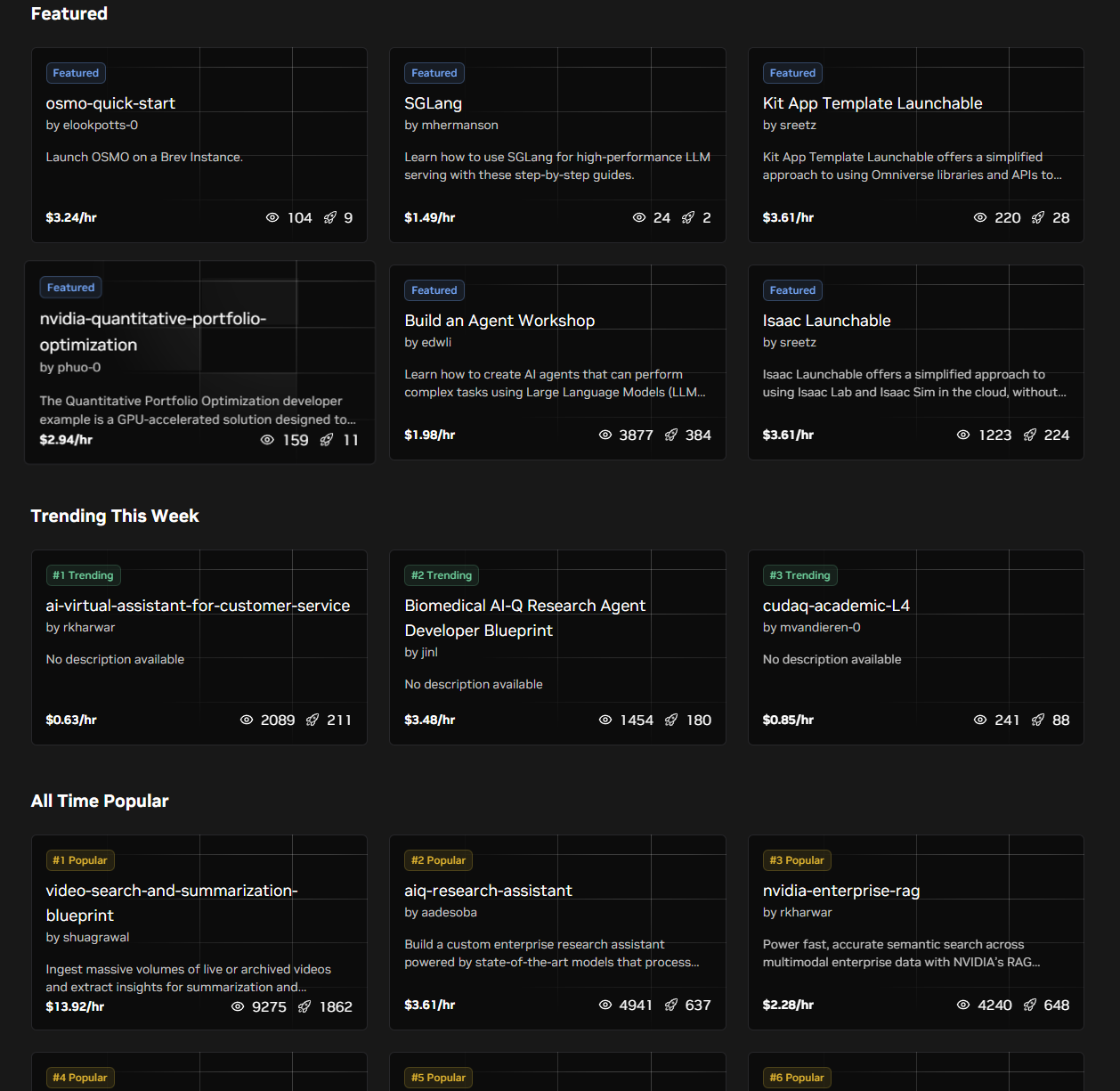Click the $3.24/hr price on osmo-quick-start
This screenshot has height=1091, width=1120.
[x=71, y=217]
